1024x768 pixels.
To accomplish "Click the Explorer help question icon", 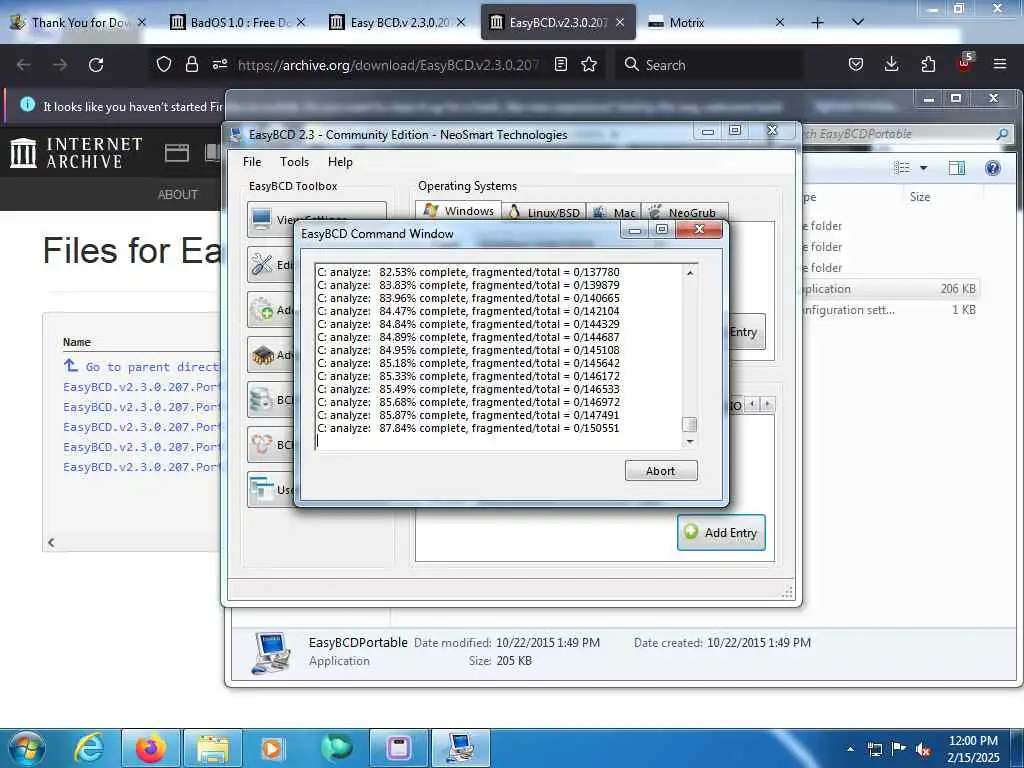I will (993, 168).
